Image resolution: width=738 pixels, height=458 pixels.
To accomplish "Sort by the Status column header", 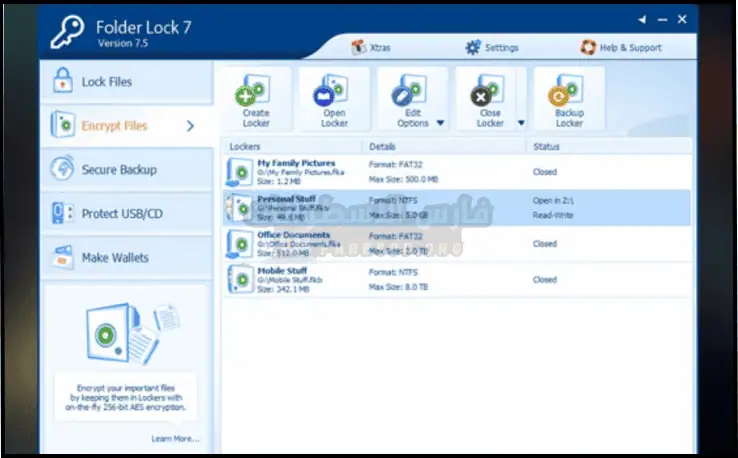I will (546, 146).
